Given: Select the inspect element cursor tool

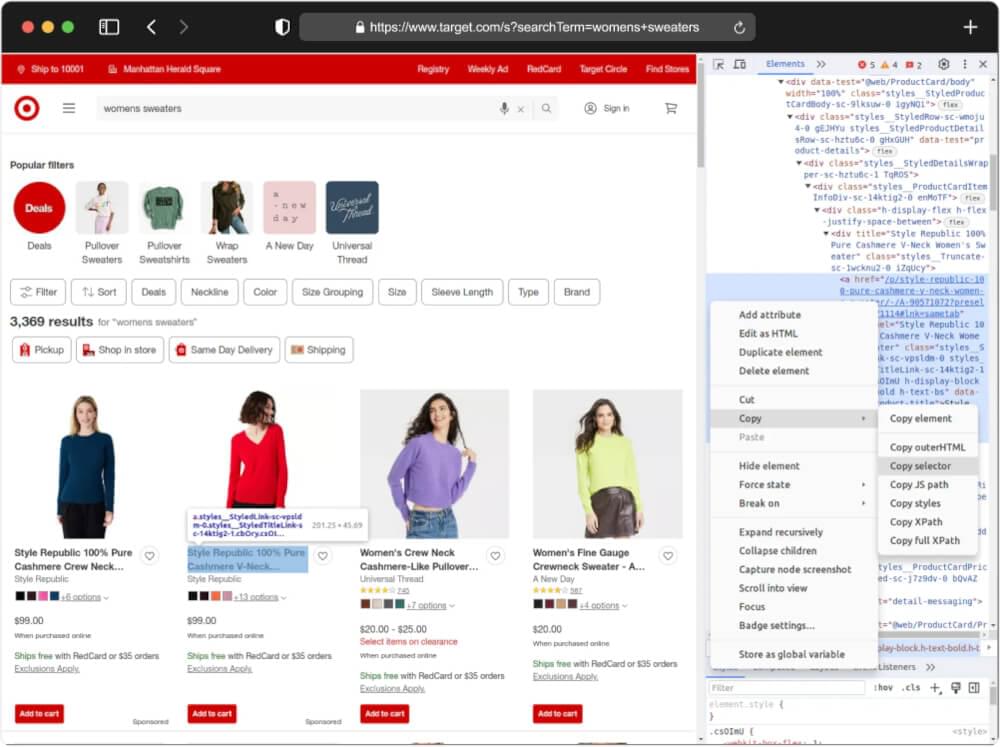Looking at the screenshot, I should coord(718,64).
